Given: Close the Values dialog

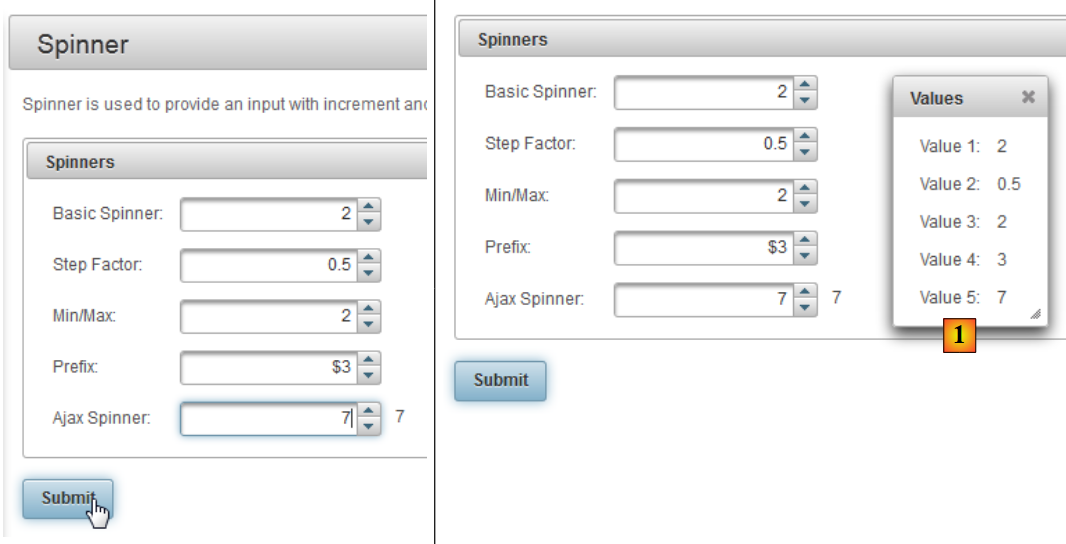Looking at the screenshot, I should click(x=1028, y=97).
